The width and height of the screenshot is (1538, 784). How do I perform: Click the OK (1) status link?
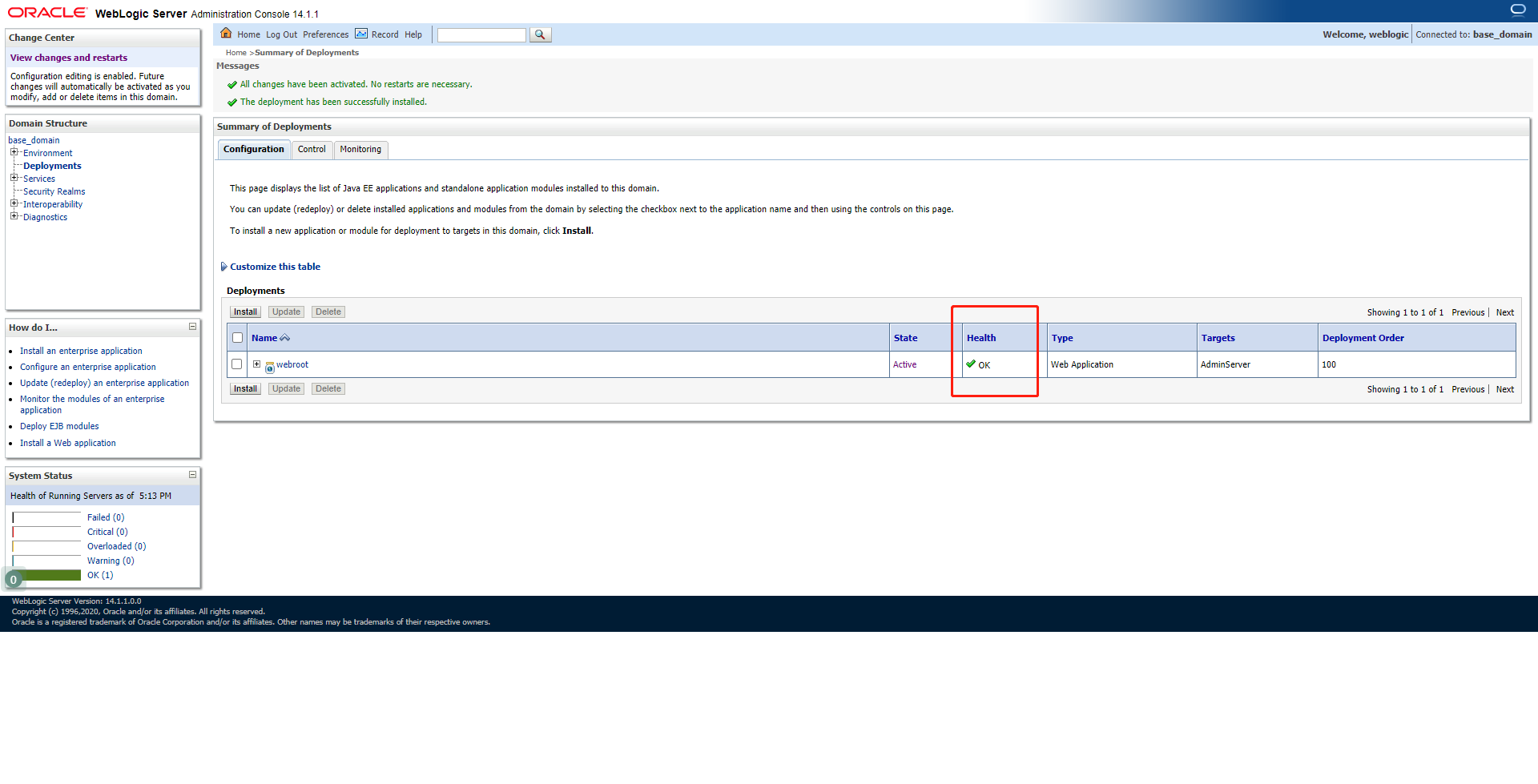coord(100,575)
